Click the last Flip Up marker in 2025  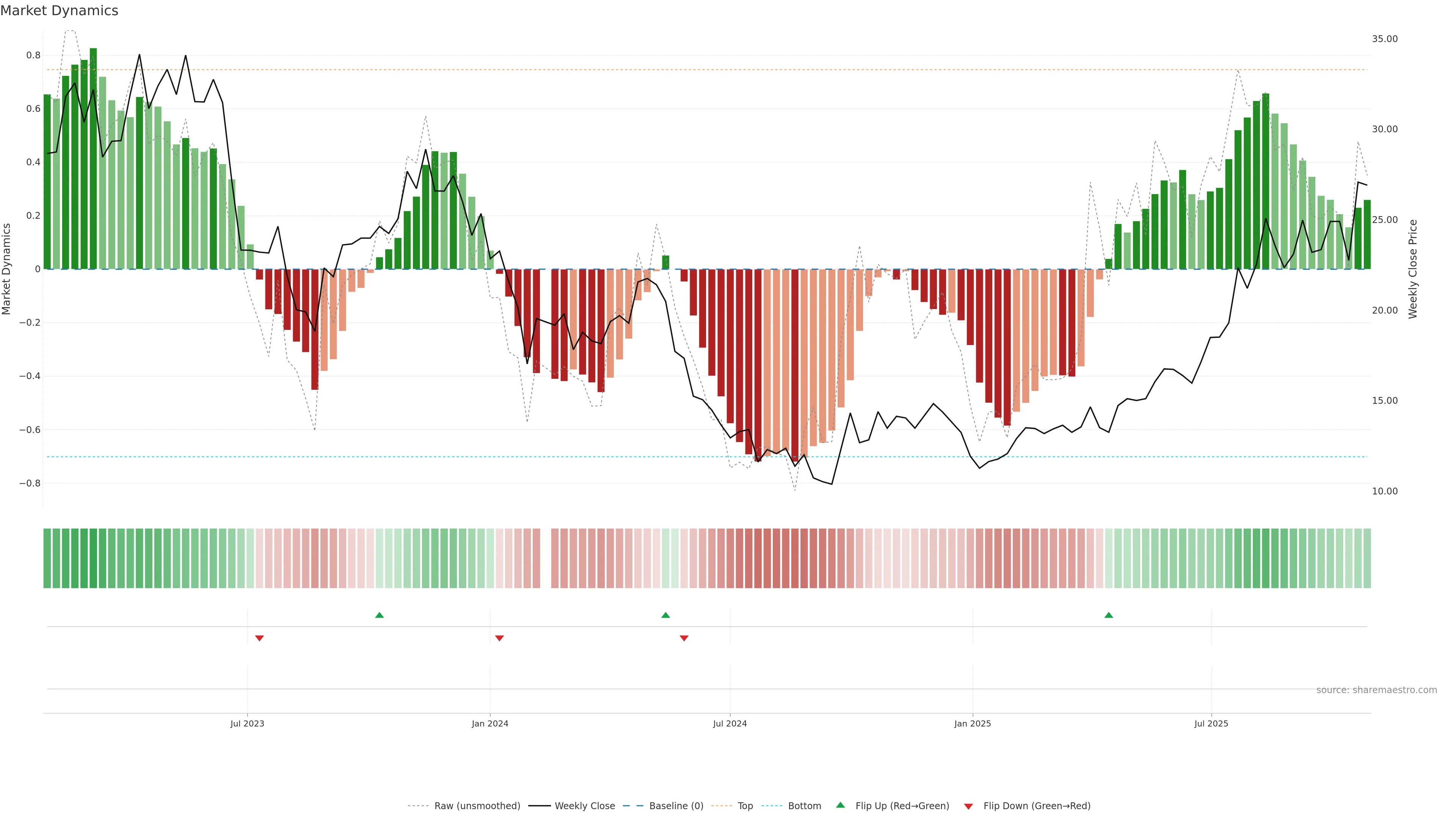[x=1108, y=615]
